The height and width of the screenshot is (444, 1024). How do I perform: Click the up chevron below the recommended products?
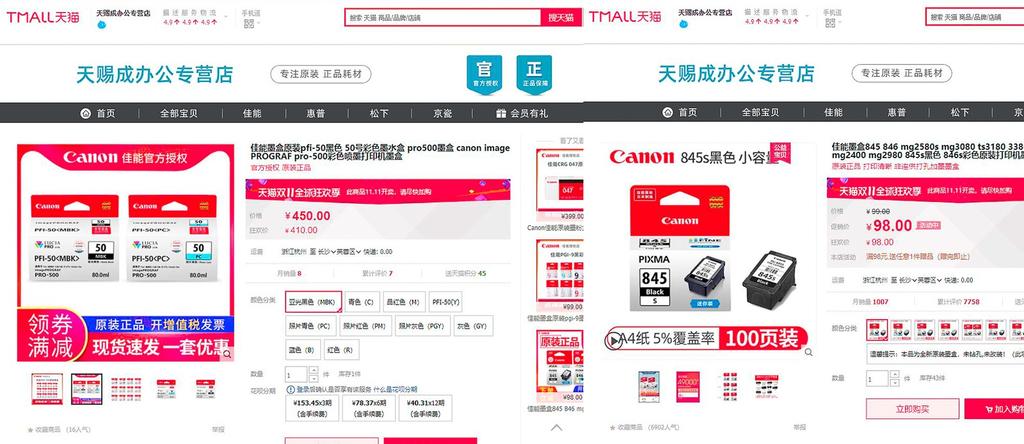coord(556,428)
